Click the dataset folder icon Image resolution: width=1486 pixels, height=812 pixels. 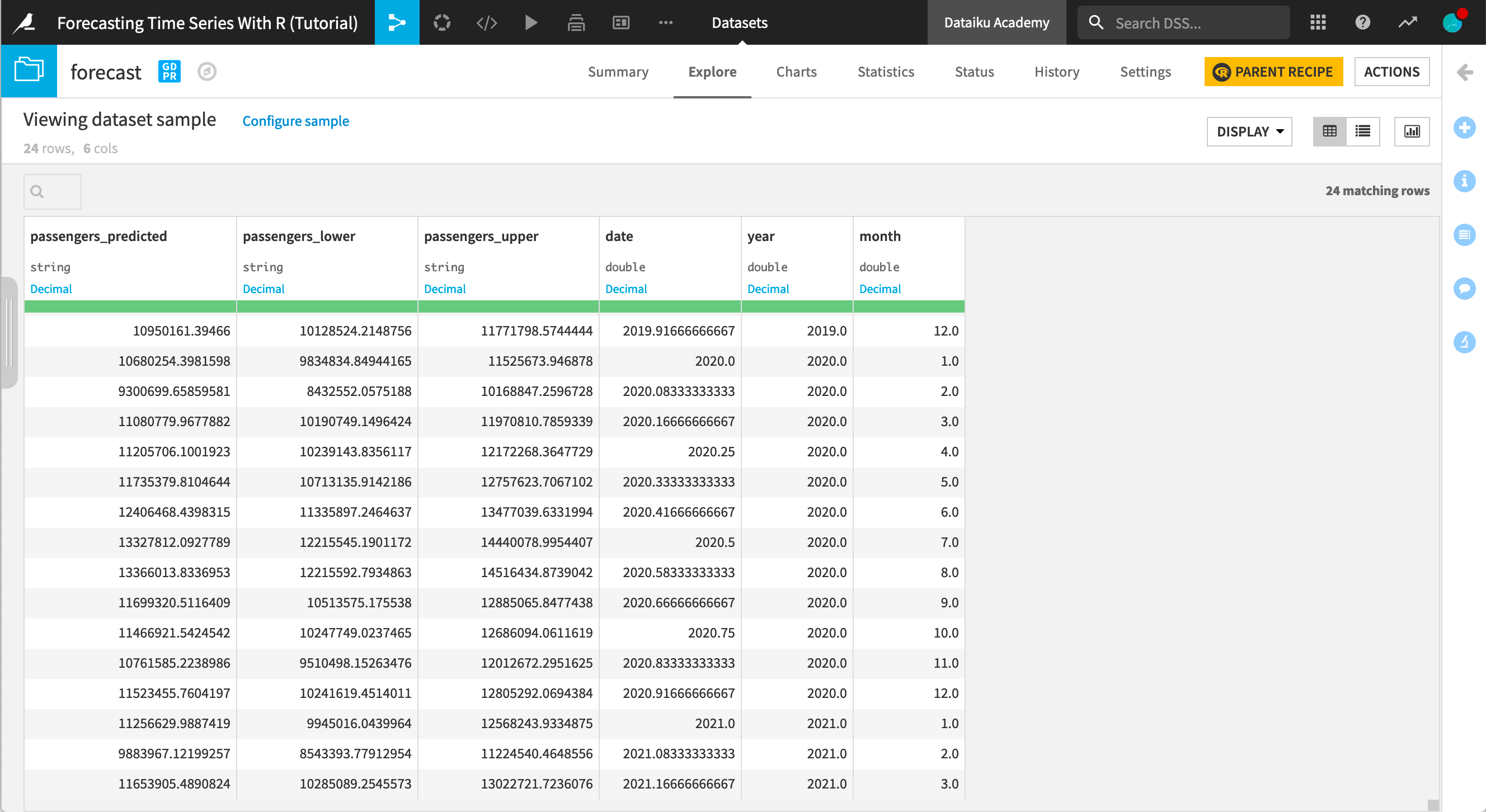click(x=29, y=71)
